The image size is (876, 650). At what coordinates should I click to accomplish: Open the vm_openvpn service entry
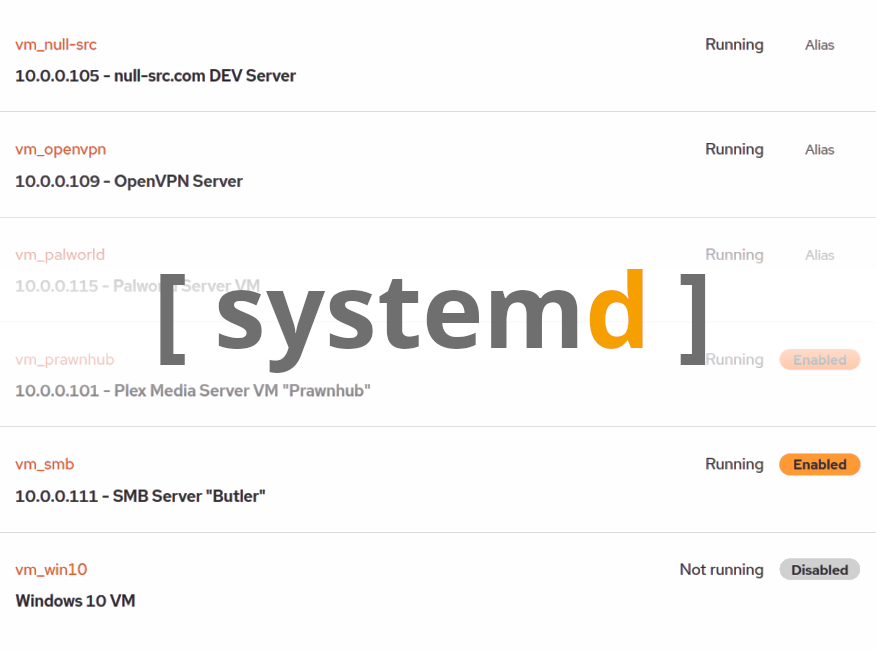coord(61,149)
